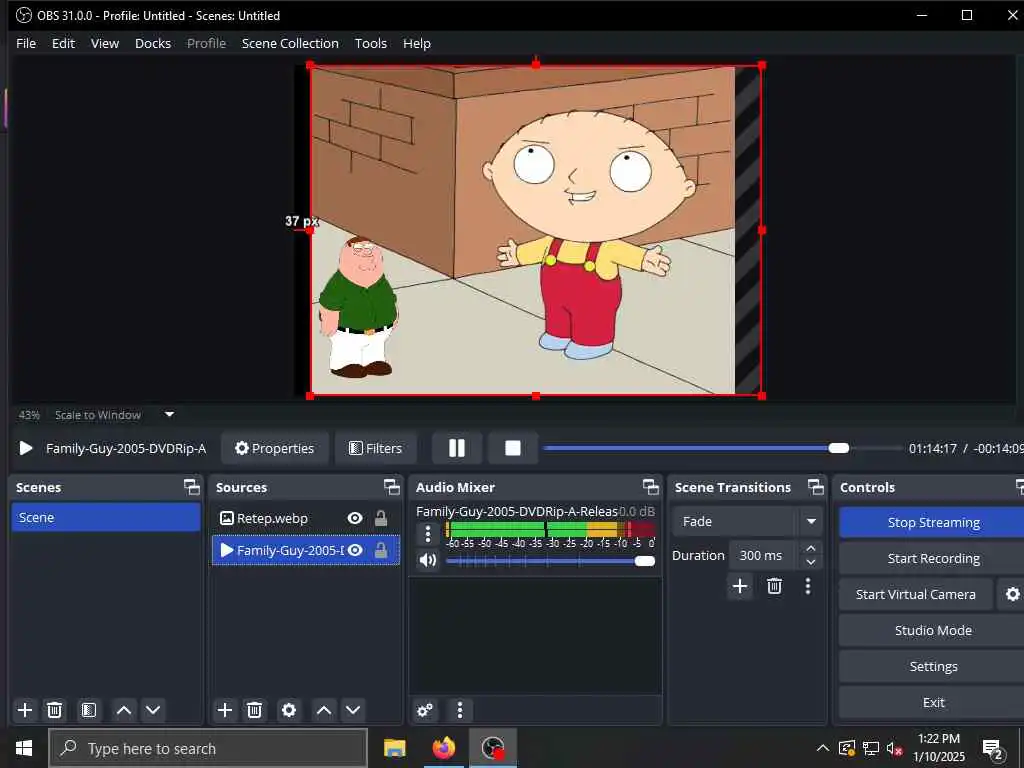This screenshot has width=1024, height=768.
Task: Click the video preview canvas
Action: 536,230
